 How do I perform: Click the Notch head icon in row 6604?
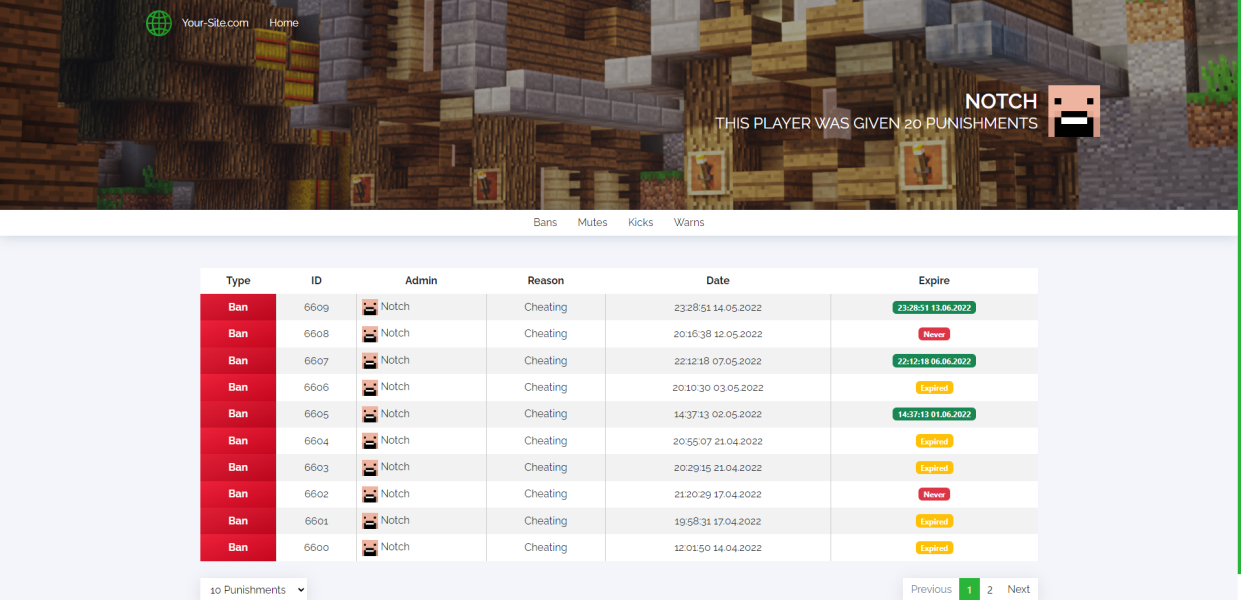[370, 441]
